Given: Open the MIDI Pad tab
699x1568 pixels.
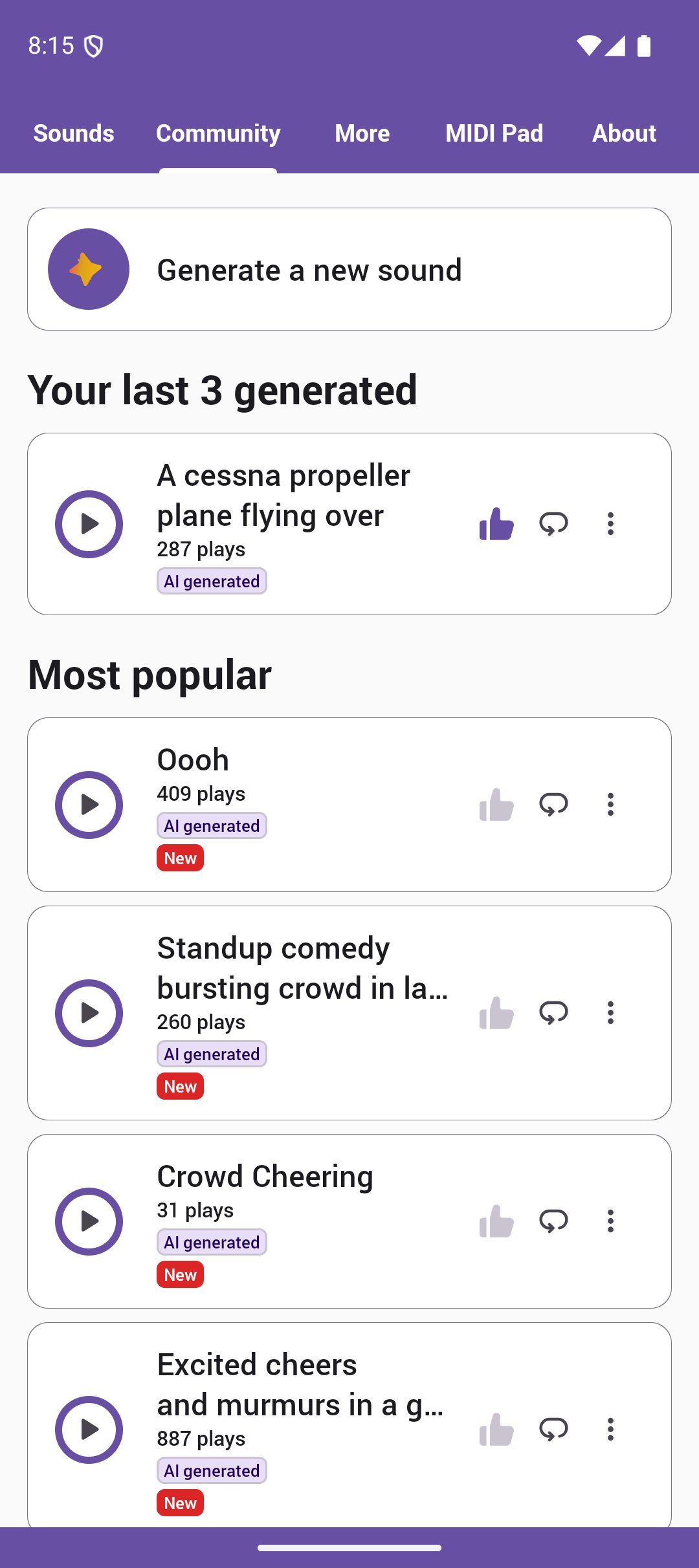Looking at the screenshot, I should [494, 133].
